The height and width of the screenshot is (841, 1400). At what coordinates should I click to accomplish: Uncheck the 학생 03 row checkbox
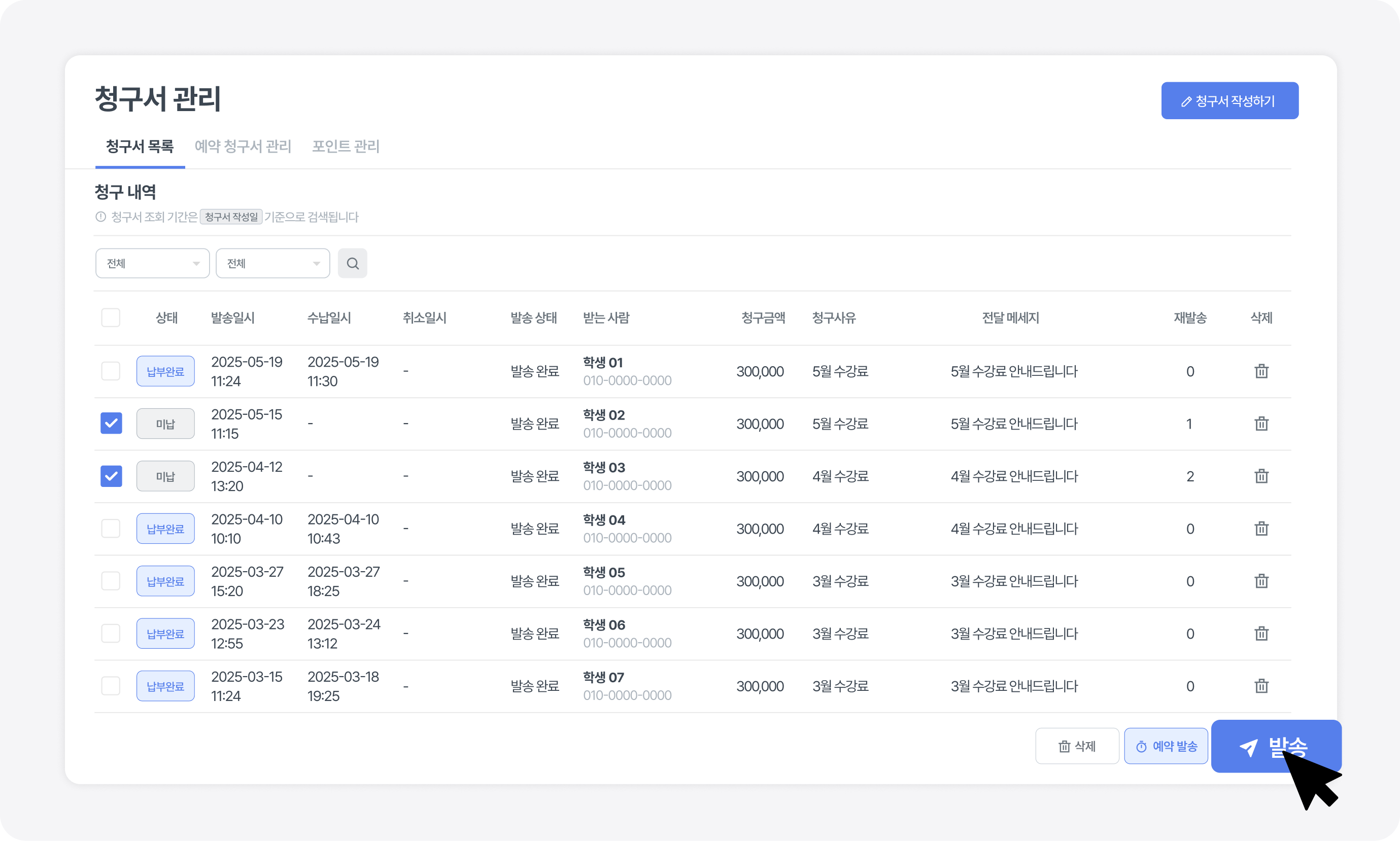[x=111, y=476]
